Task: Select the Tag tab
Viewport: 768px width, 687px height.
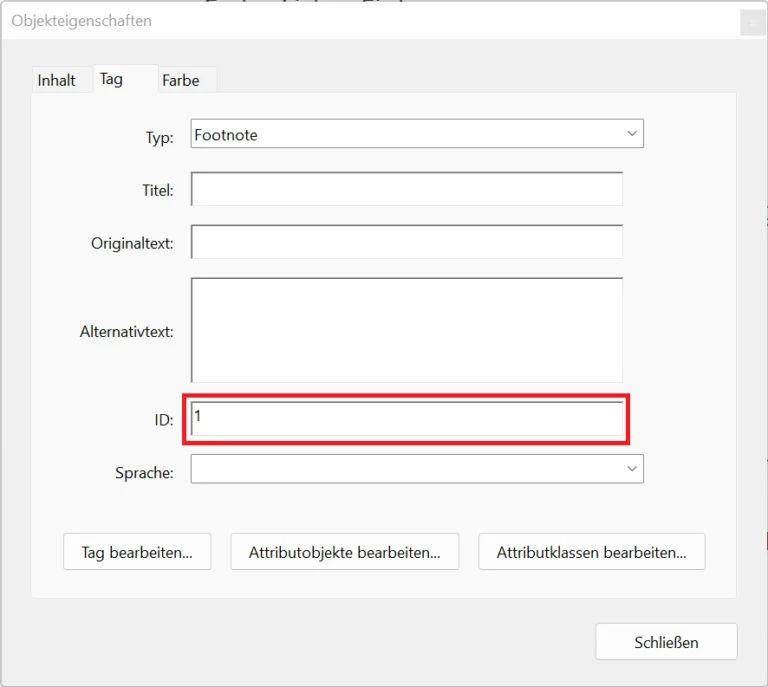Action: coord(111,79)
